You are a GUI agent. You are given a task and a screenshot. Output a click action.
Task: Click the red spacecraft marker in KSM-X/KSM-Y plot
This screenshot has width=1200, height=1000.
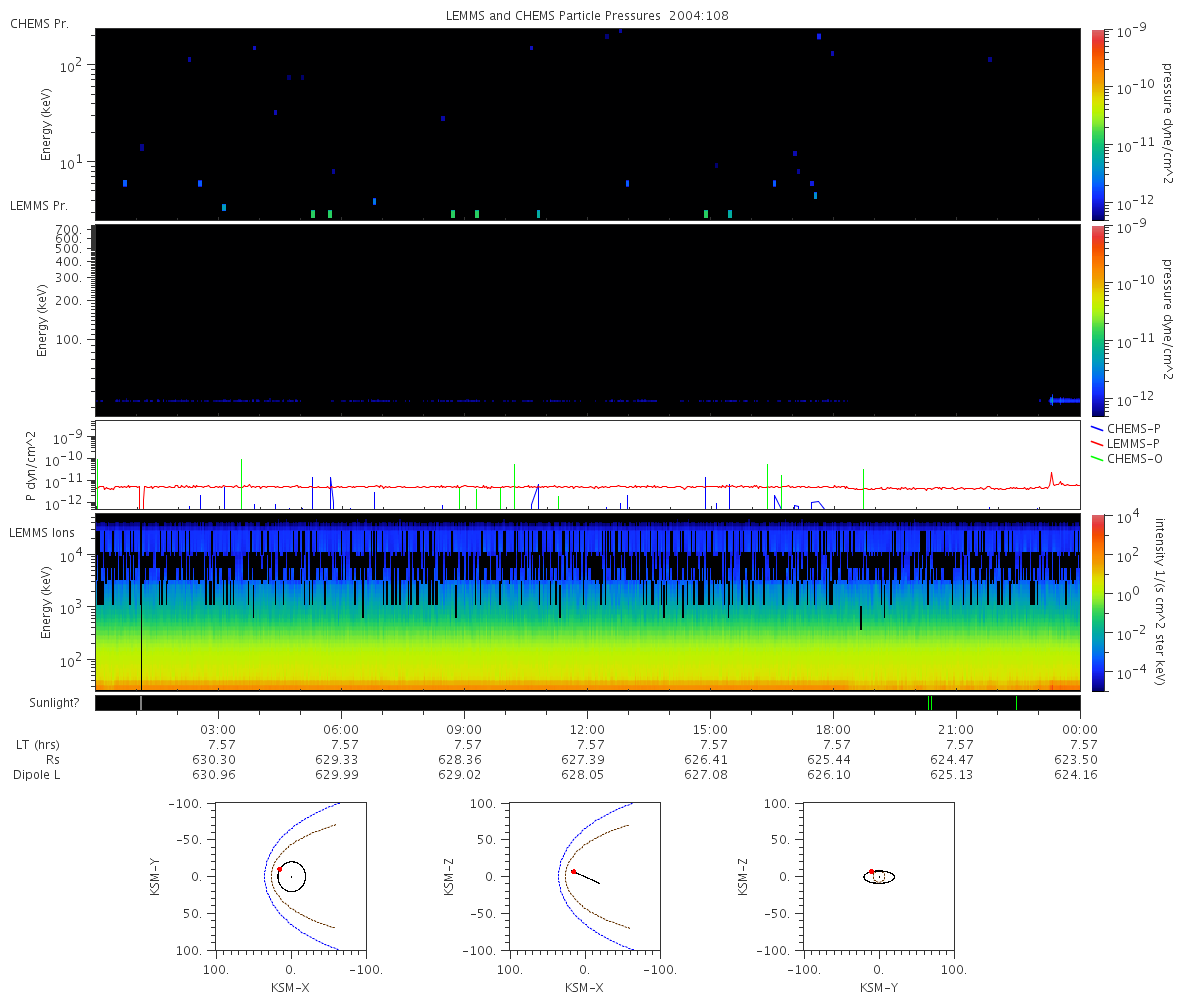[279, 870]
